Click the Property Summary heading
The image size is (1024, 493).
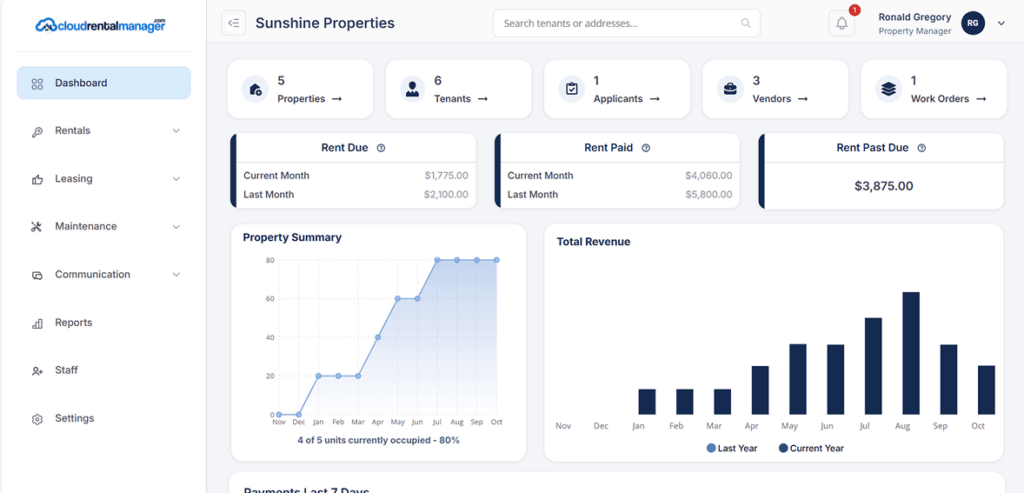pyautogui.click(x=292, y=238)
